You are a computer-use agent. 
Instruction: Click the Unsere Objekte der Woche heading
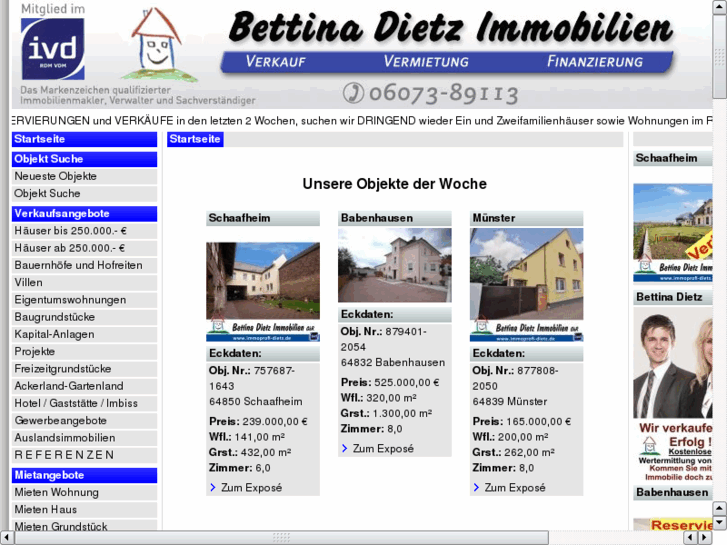(x=395, y=184)
